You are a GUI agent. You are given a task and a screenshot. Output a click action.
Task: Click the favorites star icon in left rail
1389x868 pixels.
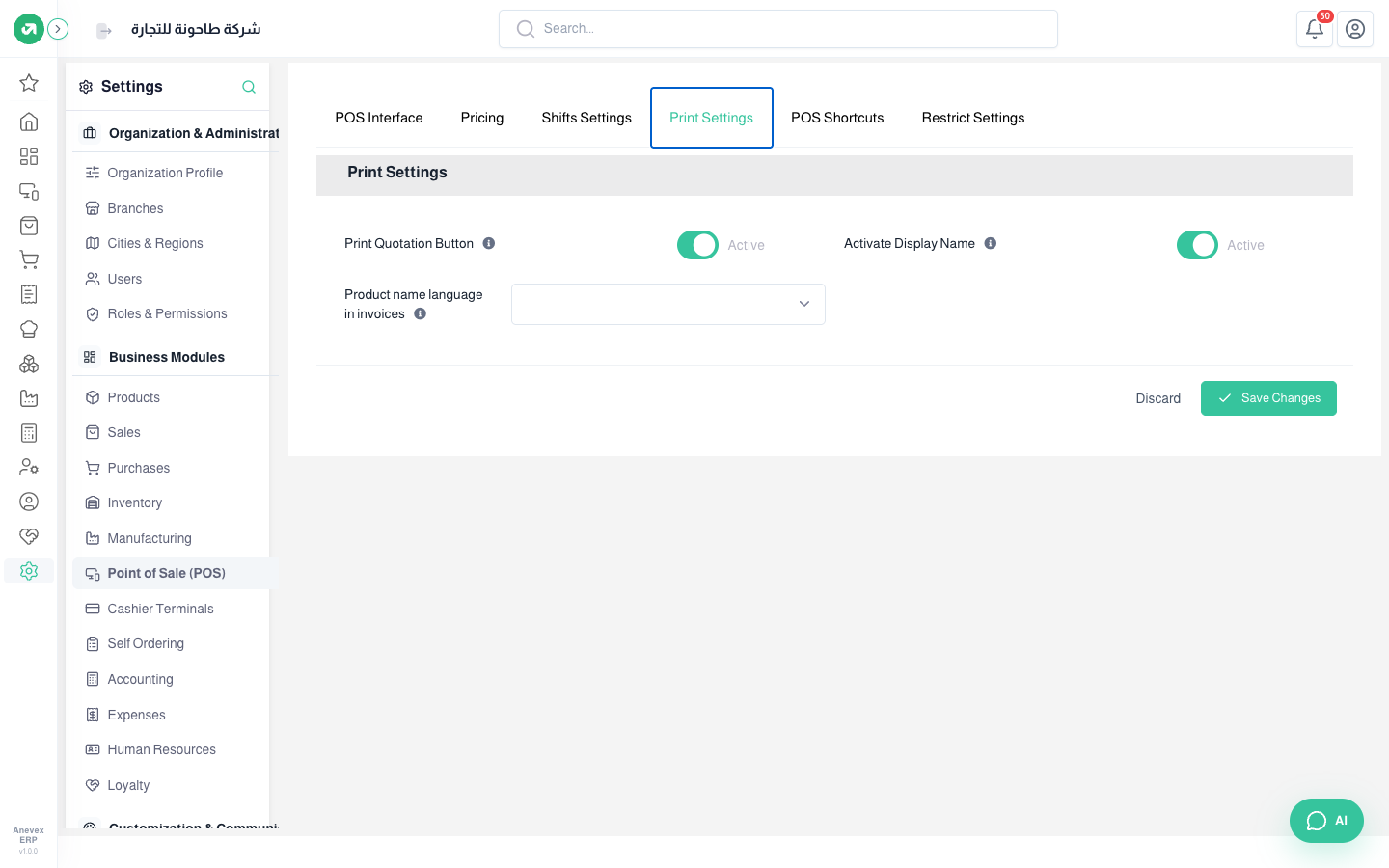[x=29, y=83]
